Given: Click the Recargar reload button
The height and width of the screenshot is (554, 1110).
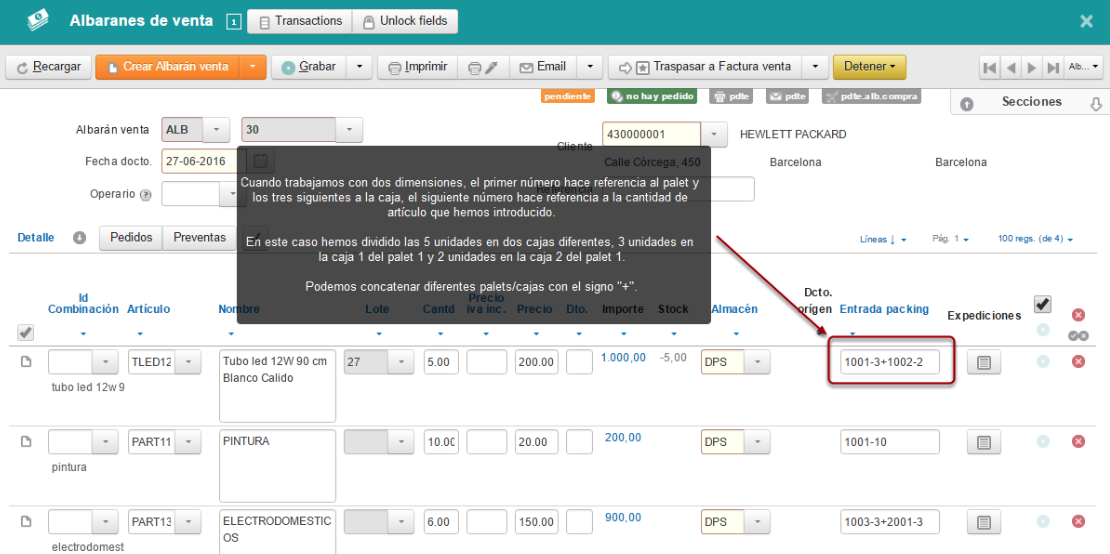Looking at the screenshot, I should 49,67.
